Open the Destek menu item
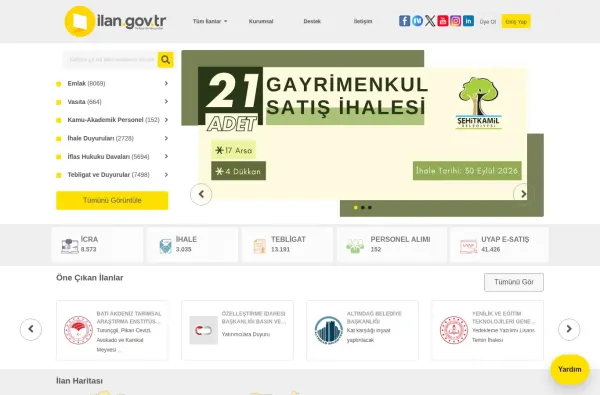Screen dimensions: 600x395 (x=312, y=21)
